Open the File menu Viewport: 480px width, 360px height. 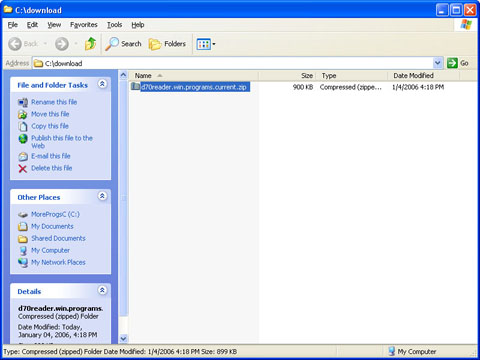[x=13, y=25]
